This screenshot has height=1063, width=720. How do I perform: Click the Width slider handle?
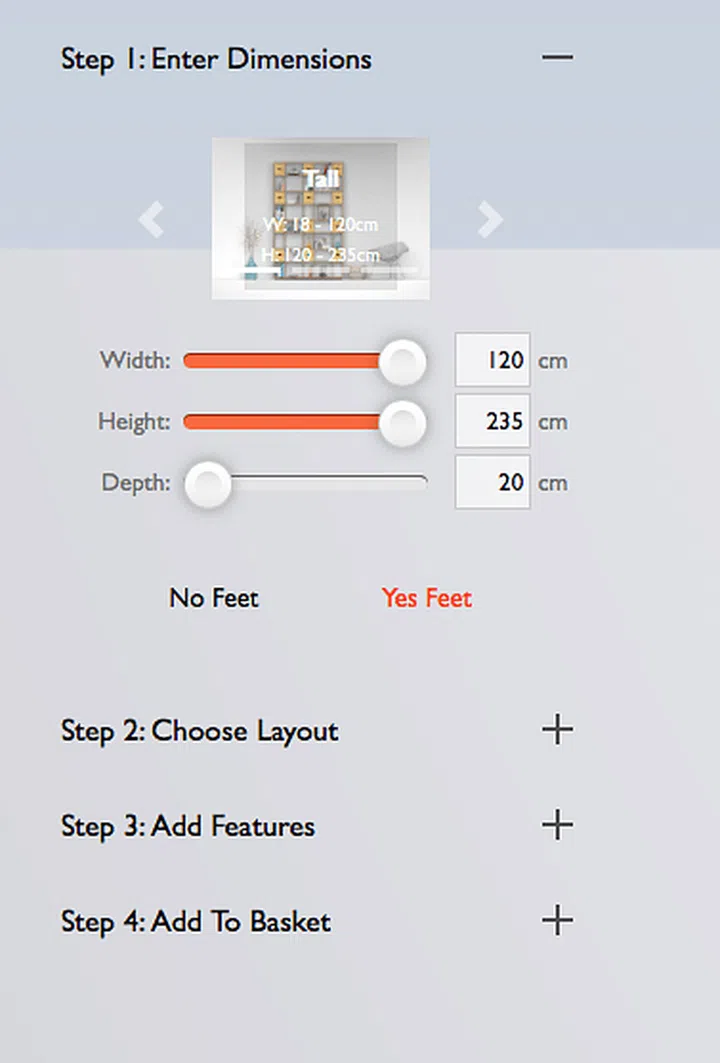(402, 361)
